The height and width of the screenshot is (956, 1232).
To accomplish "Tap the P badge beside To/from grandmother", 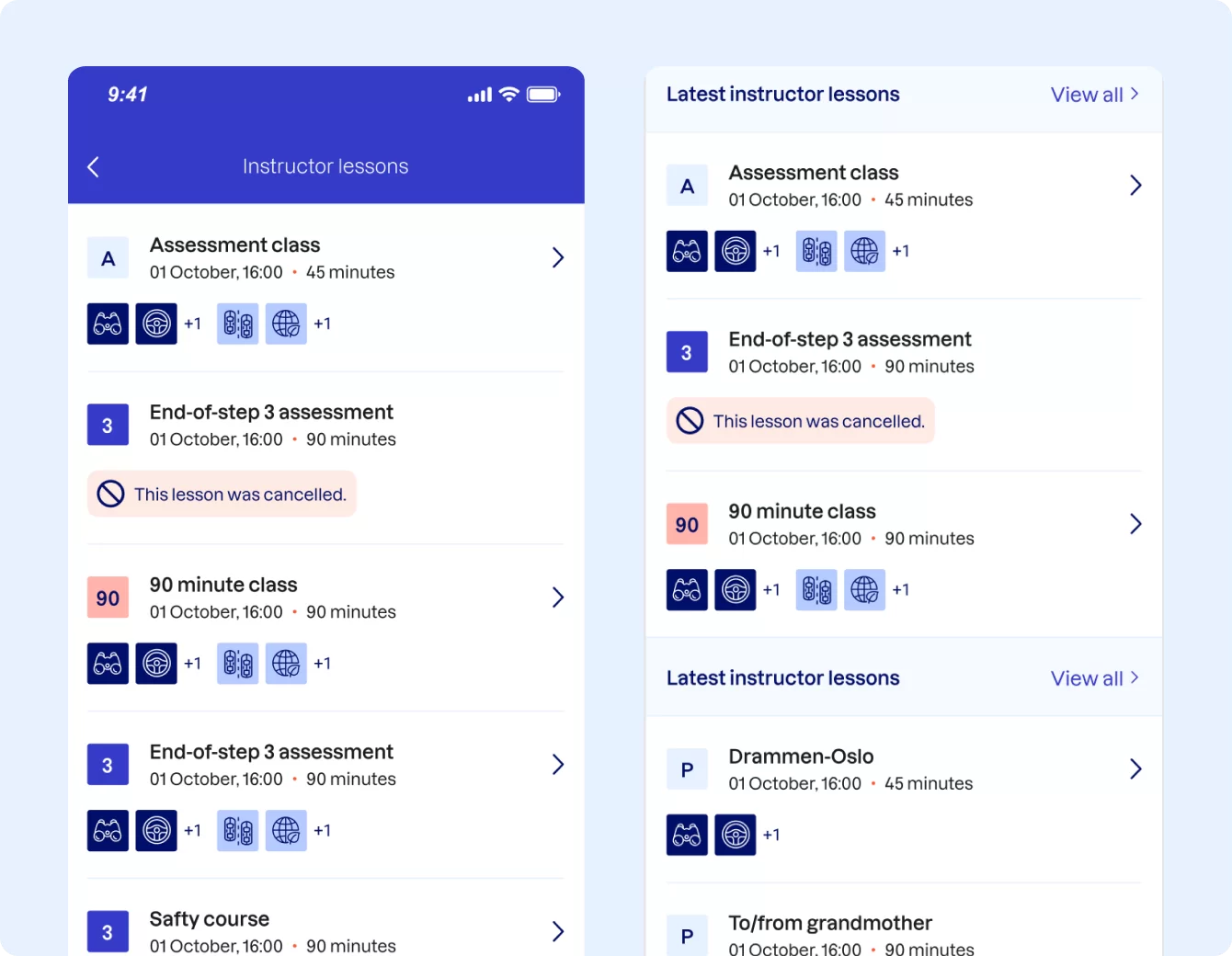I will pyautogui.click(x=687, y=936).
